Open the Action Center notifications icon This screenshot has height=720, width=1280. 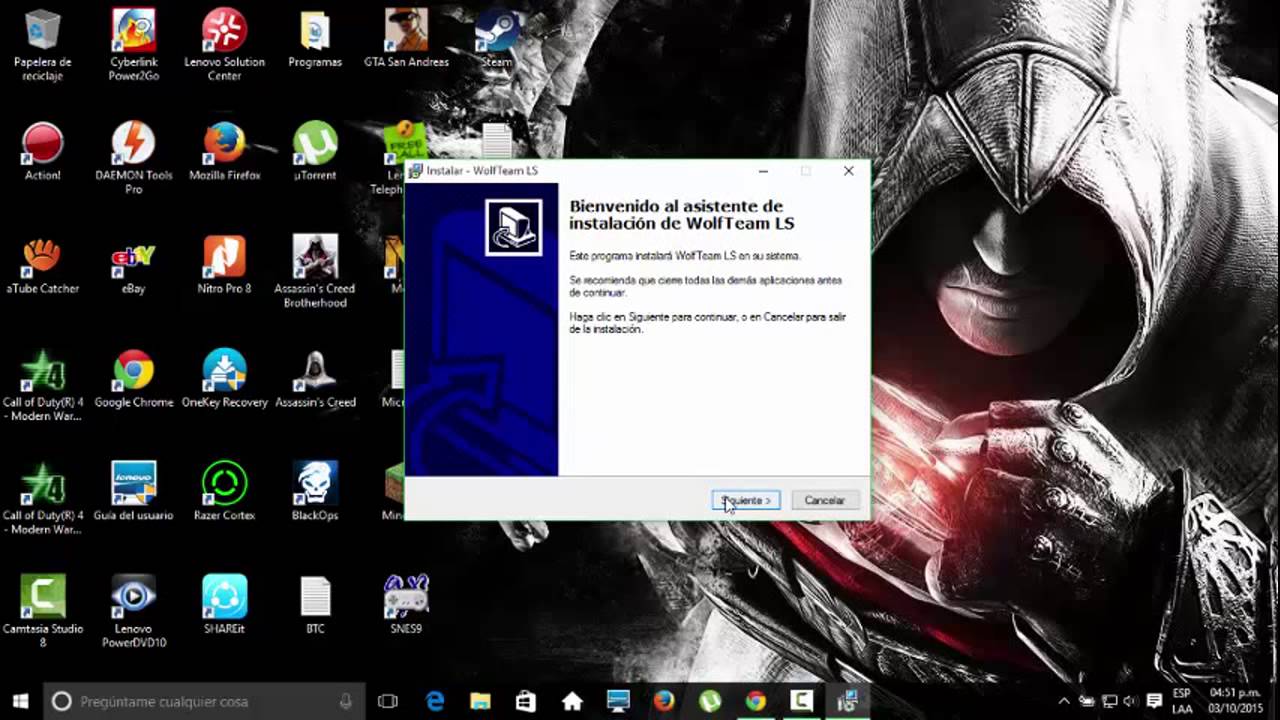[x=1154, y=701]
